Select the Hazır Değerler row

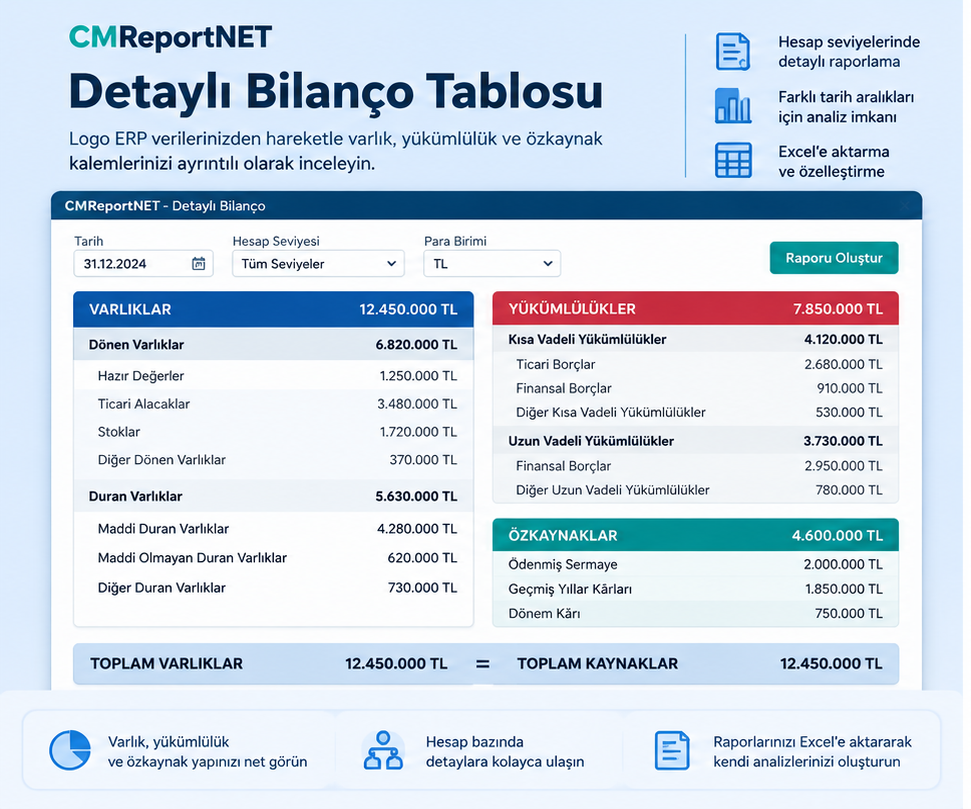(273, 376)
